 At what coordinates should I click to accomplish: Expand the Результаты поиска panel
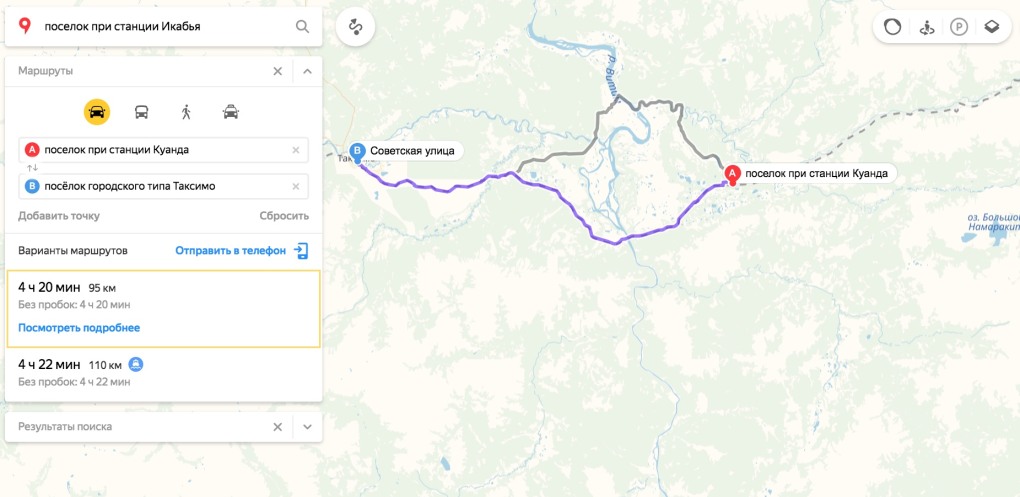pos(308,427)
